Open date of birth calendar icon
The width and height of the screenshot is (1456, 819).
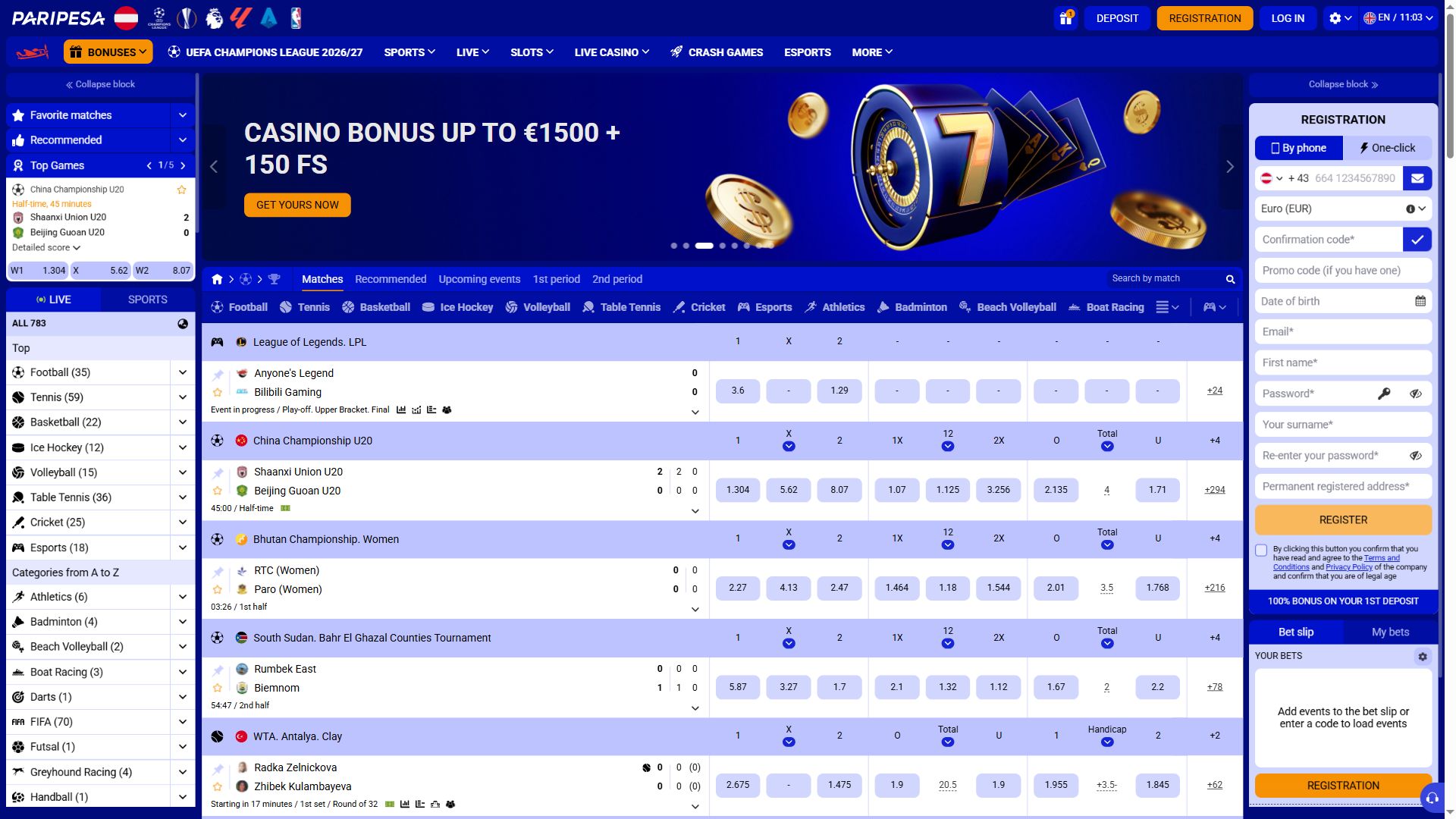tap(1420, 301)
